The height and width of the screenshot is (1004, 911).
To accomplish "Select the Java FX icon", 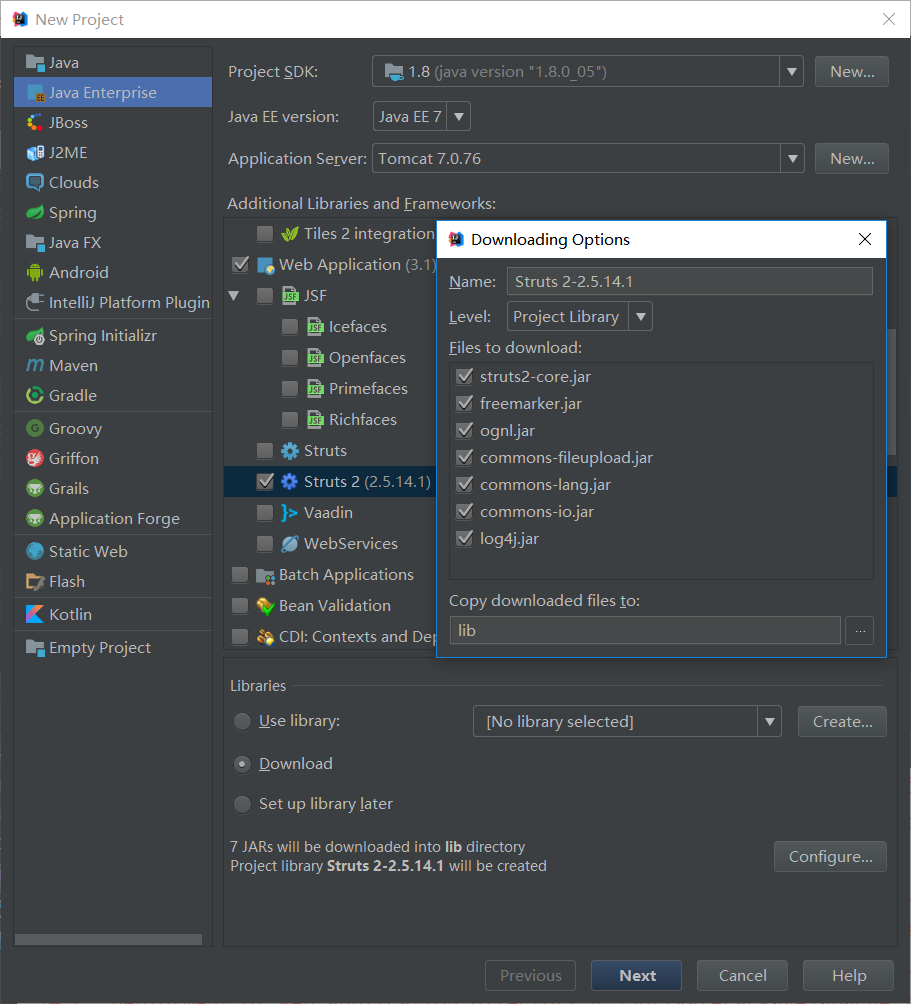I will click(35, 243).
